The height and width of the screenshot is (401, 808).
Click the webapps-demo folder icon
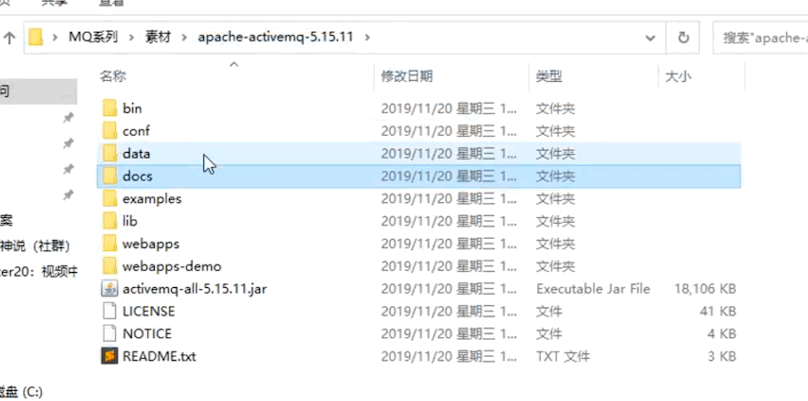coord(109,266)
